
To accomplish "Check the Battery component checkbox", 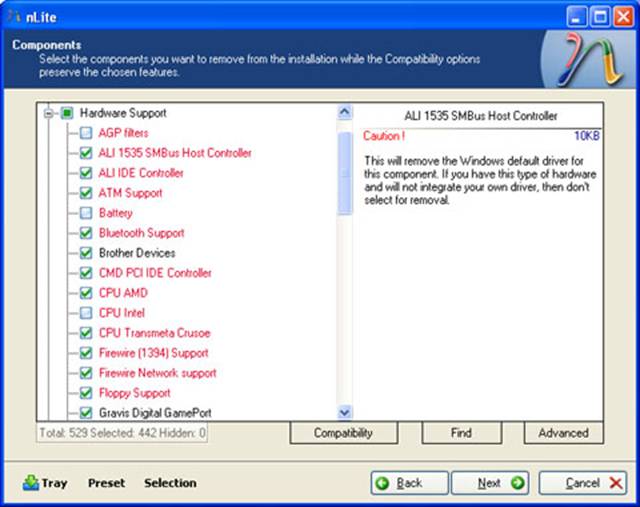I will point(86,213).
